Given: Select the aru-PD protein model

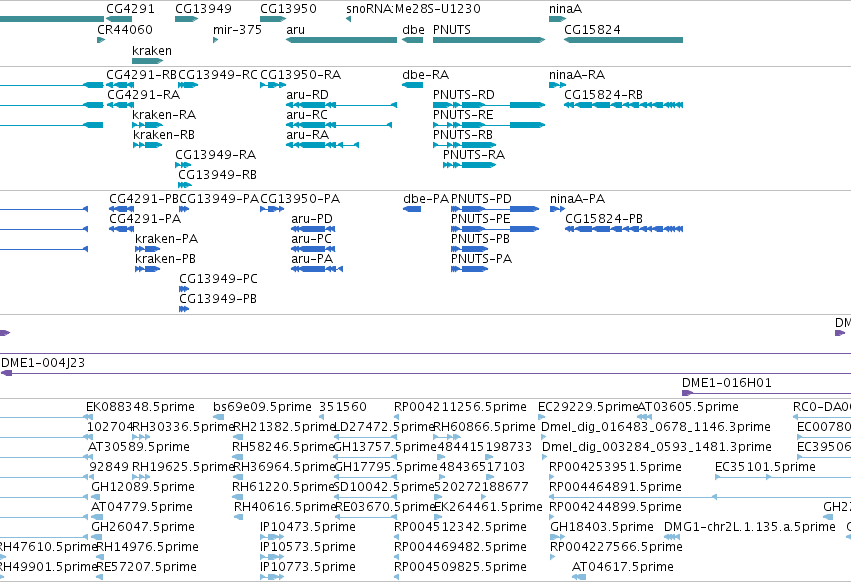Looking at the screenshot, I should 313,229.
